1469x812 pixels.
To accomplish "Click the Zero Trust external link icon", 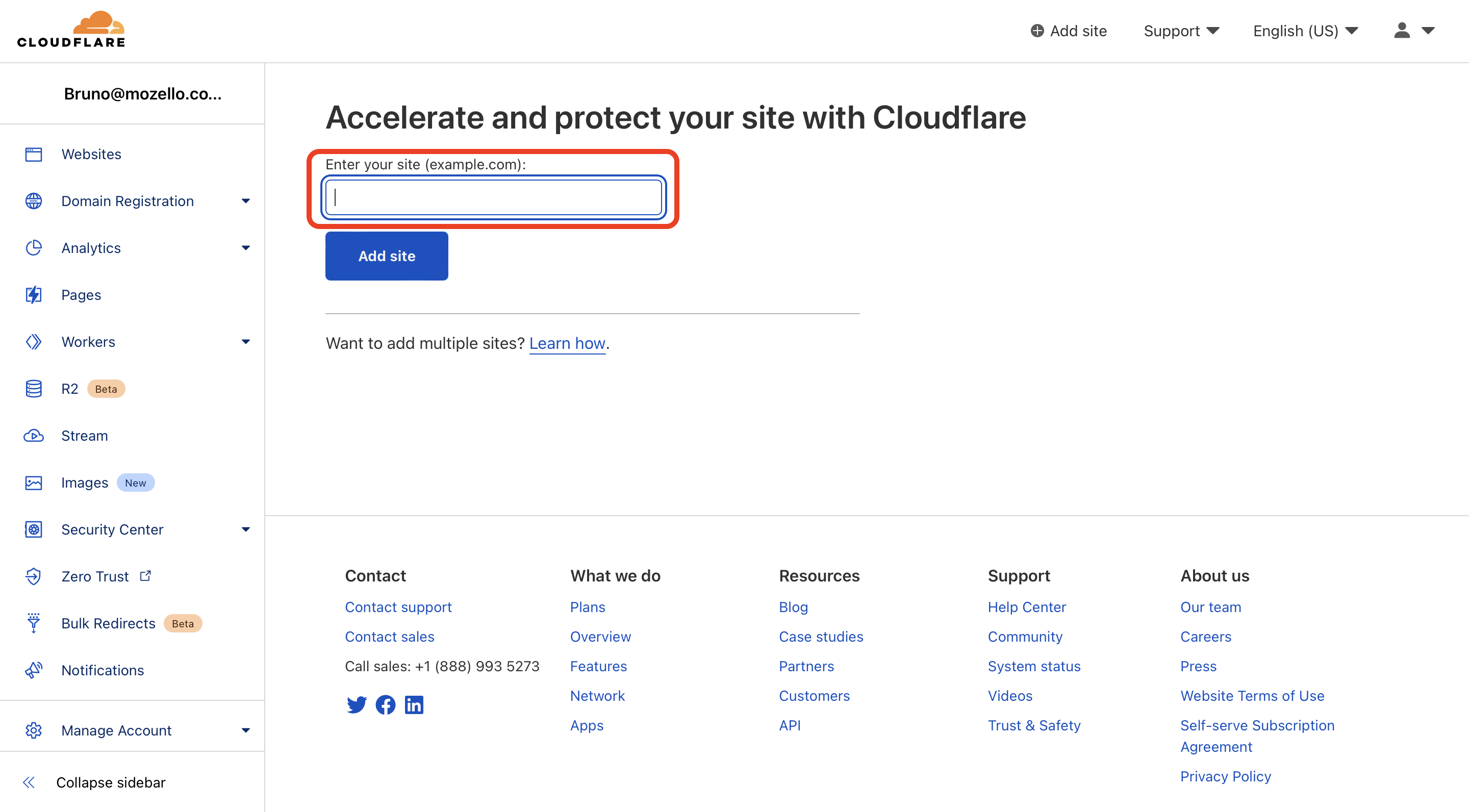I will pos(145,576).
